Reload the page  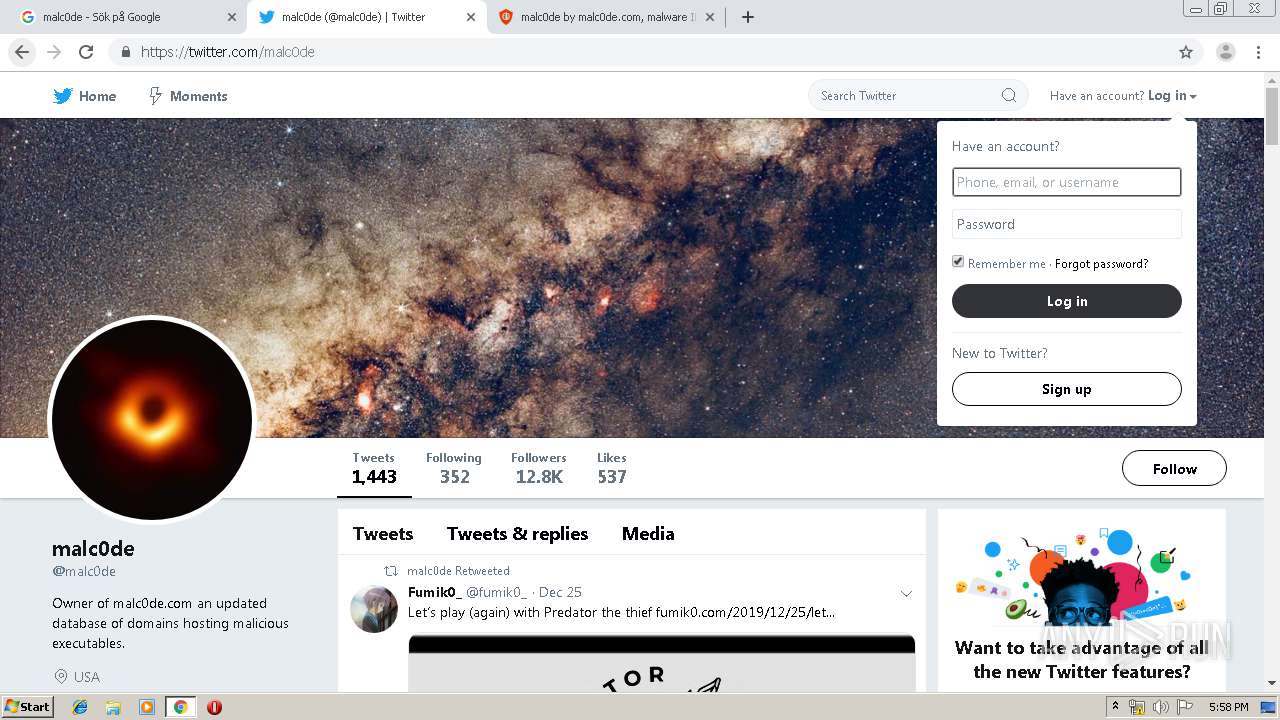click(x=86, y=52)
